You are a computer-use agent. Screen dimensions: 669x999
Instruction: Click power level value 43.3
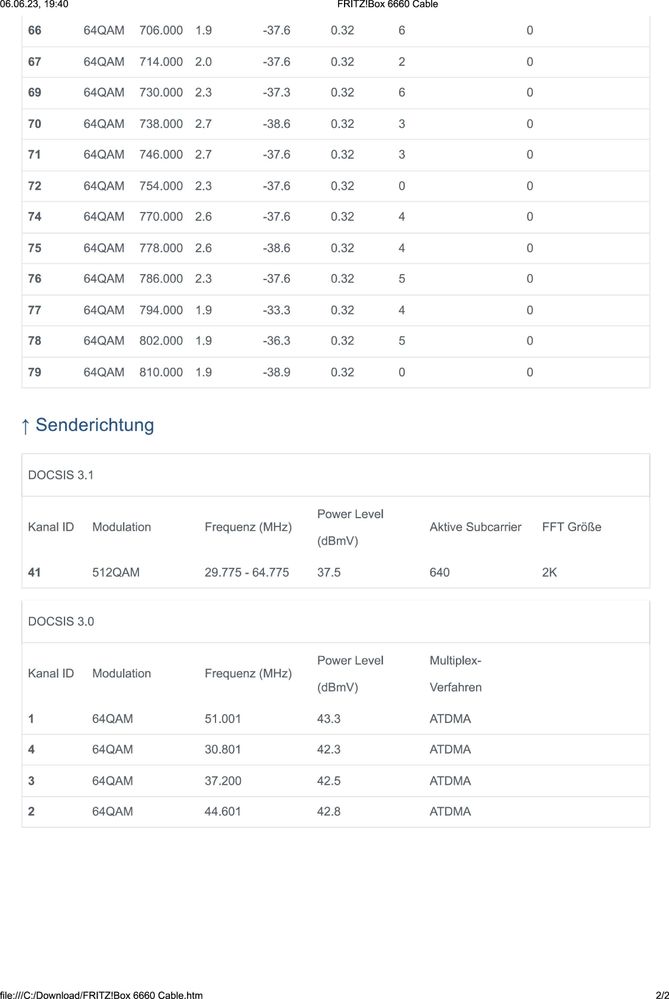329,719
